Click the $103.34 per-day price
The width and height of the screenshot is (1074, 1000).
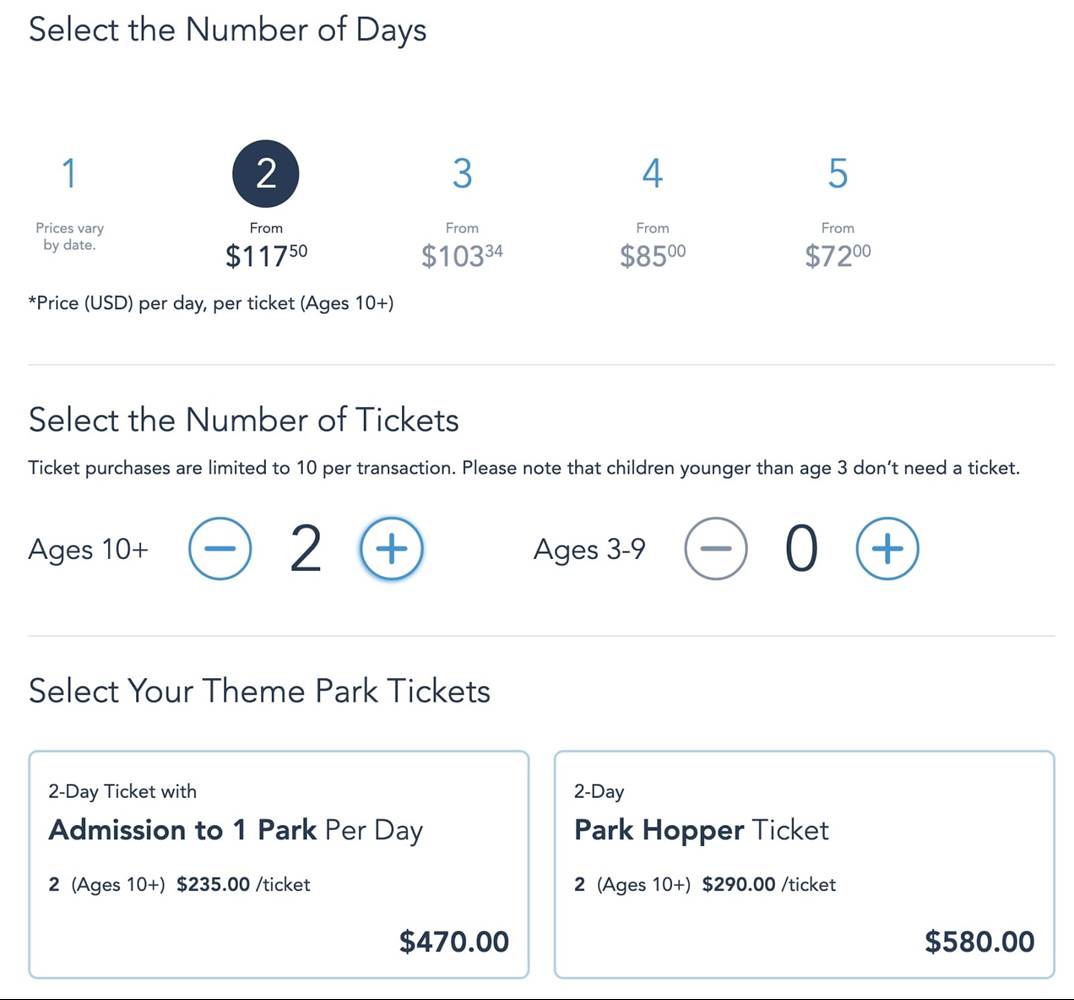462,256
